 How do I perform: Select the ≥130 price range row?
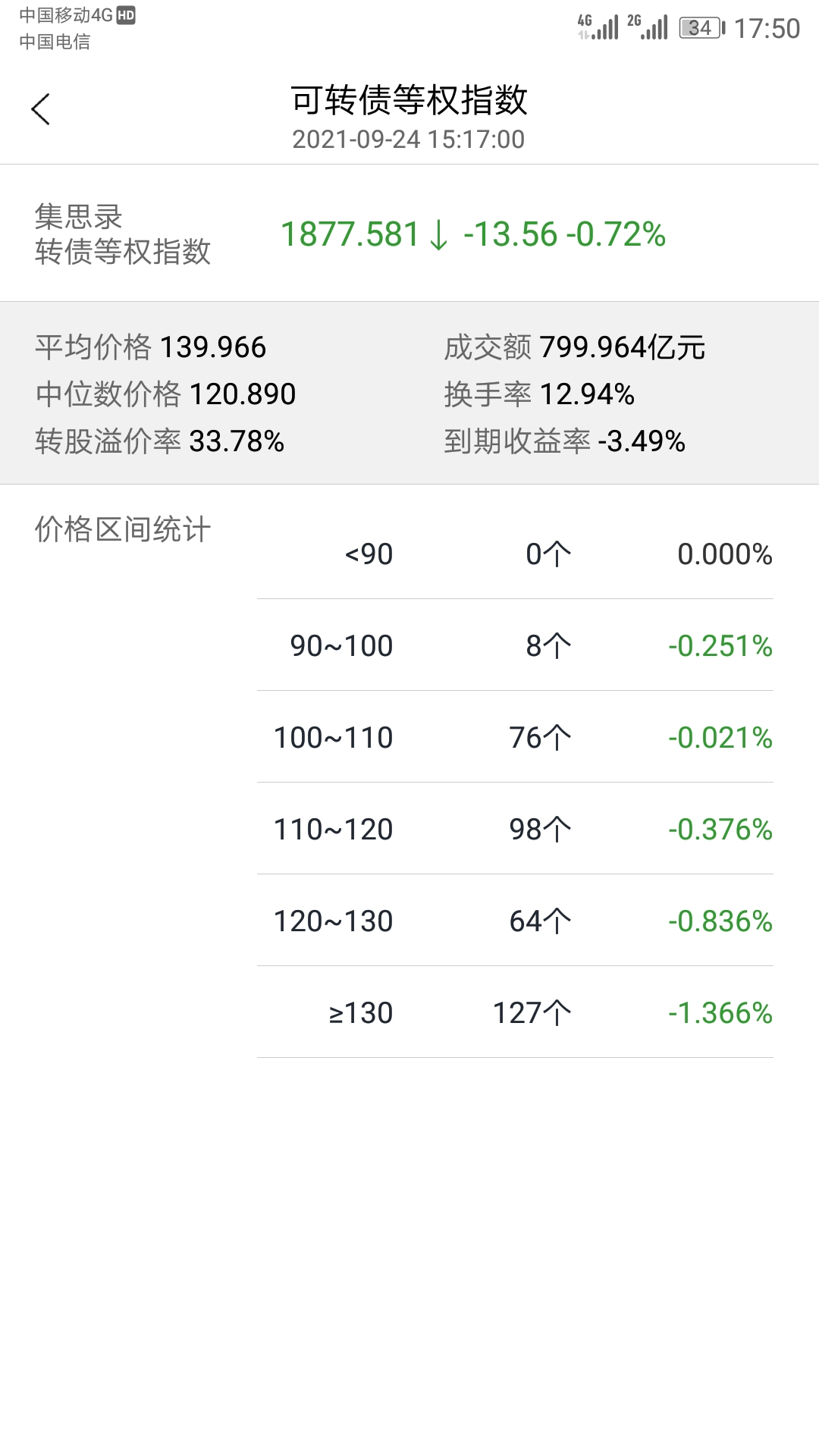515,1013
